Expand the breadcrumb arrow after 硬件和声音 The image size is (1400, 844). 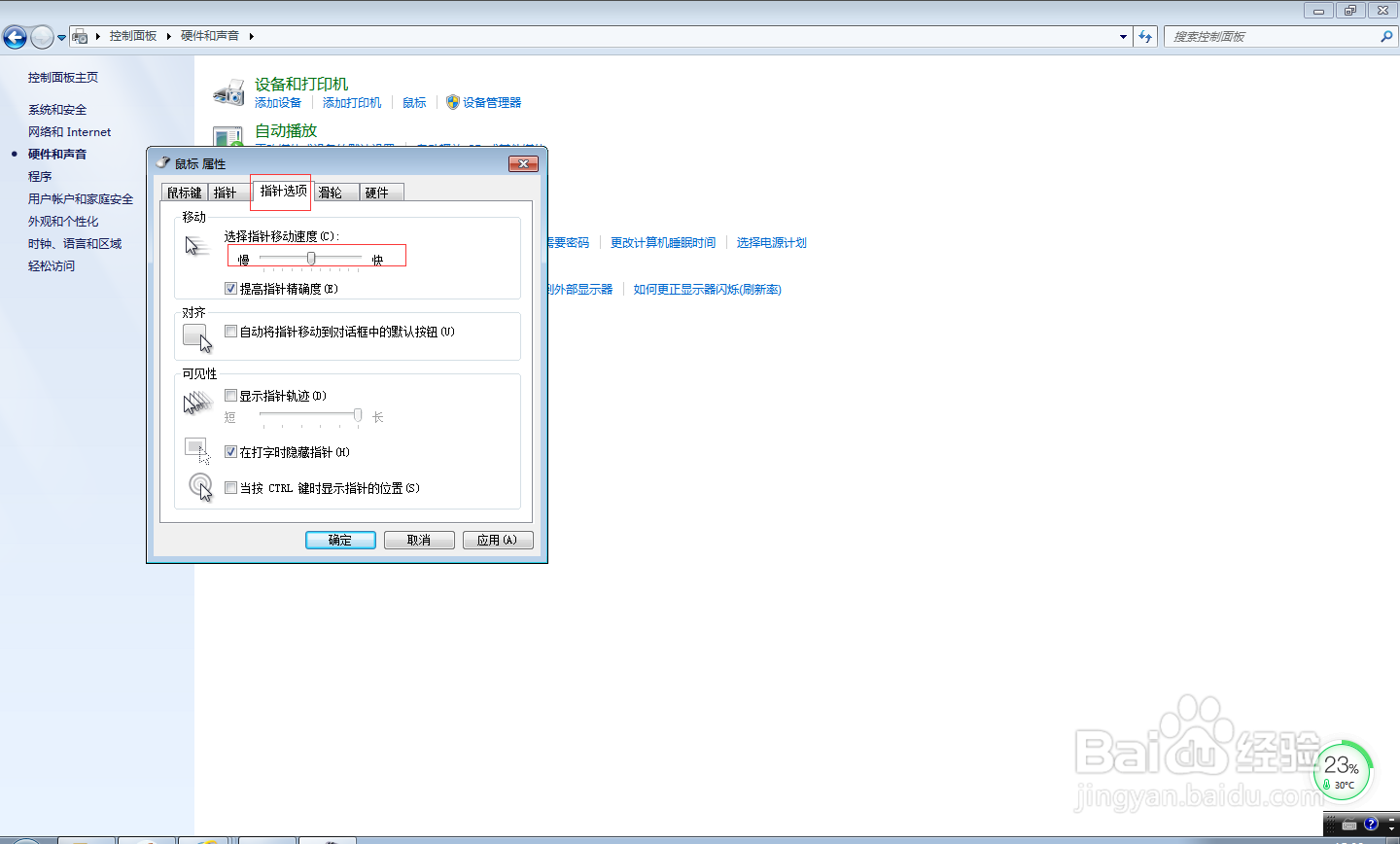click(250, 36)
